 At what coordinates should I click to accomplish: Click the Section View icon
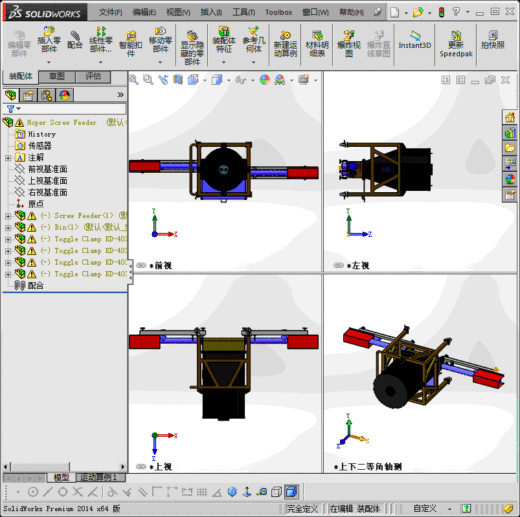click(x=178, y=80)
